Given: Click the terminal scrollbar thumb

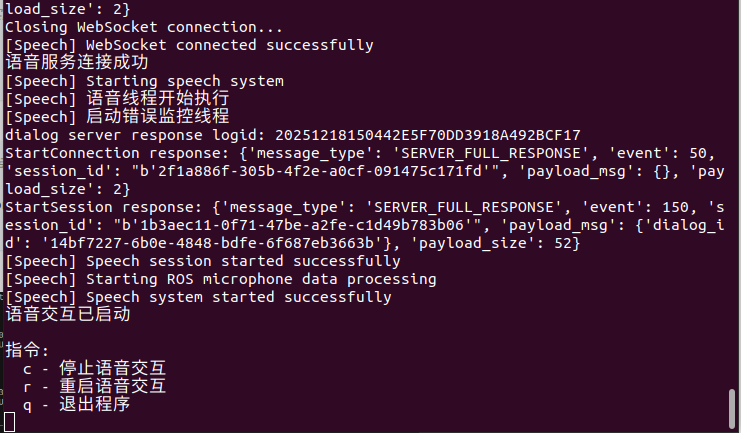Looking at the screenshot, I should tap(733, 408).
